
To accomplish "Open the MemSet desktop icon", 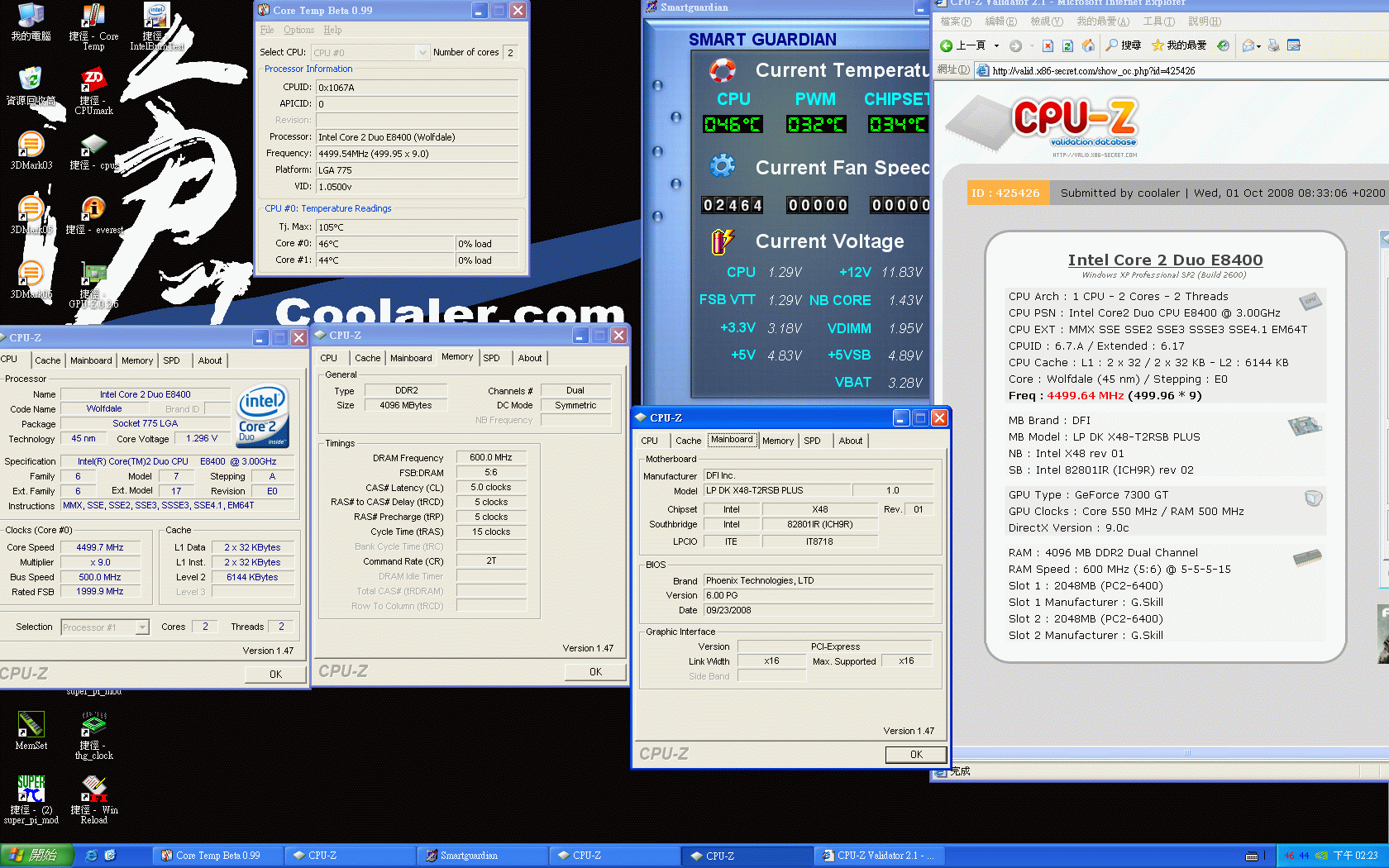I will (31, 731).
